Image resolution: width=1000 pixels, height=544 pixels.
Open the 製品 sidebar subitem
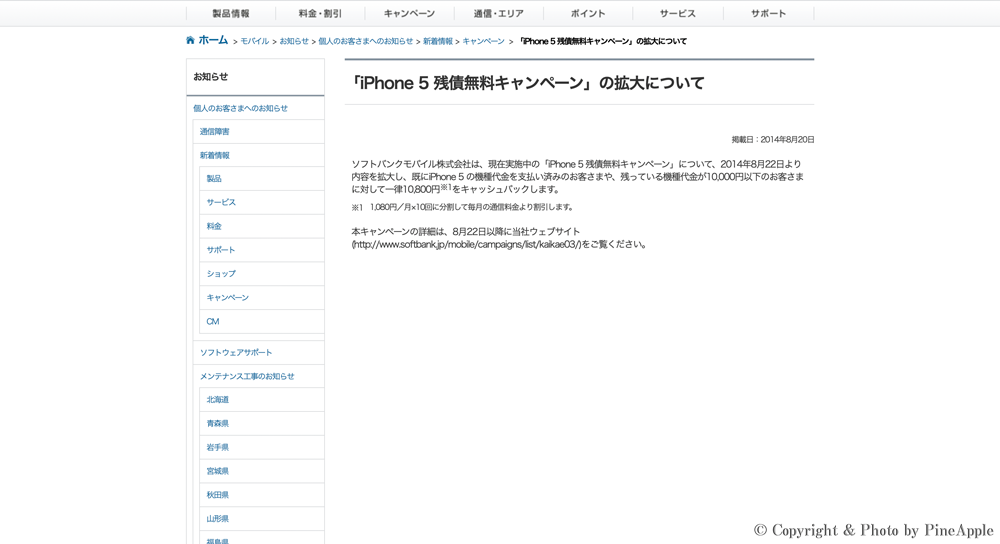click(214, 179)
